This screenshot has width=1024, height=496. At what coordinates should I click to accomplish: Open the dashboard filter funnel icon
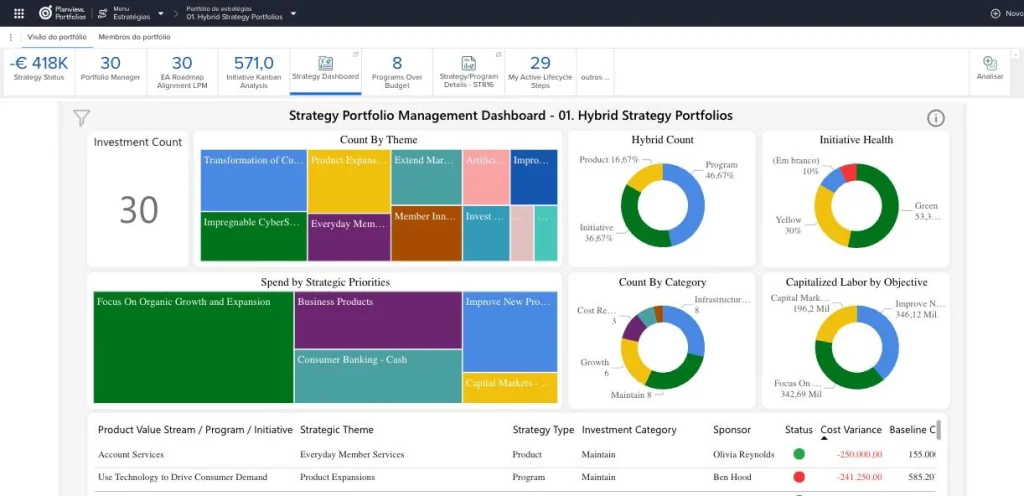[x=82, y=117]
